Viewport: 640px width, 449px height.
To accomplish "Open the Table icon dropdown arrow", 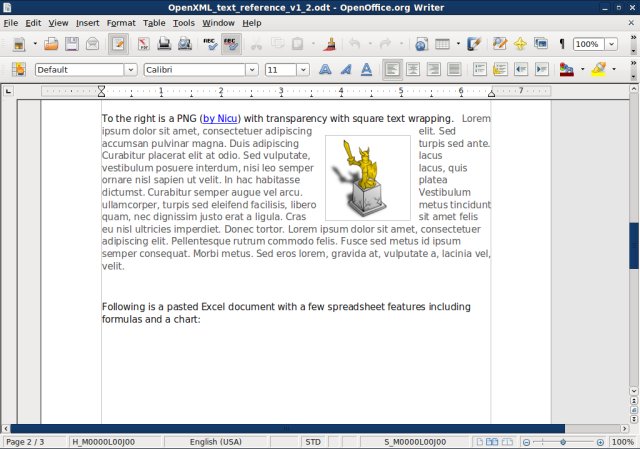I will pos(458,44).
